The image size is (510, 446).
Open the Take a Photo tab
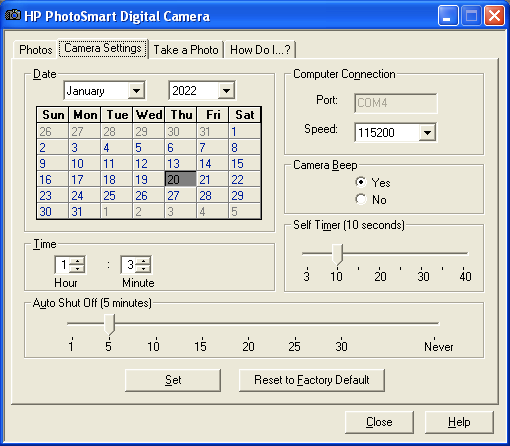point(186,50)
